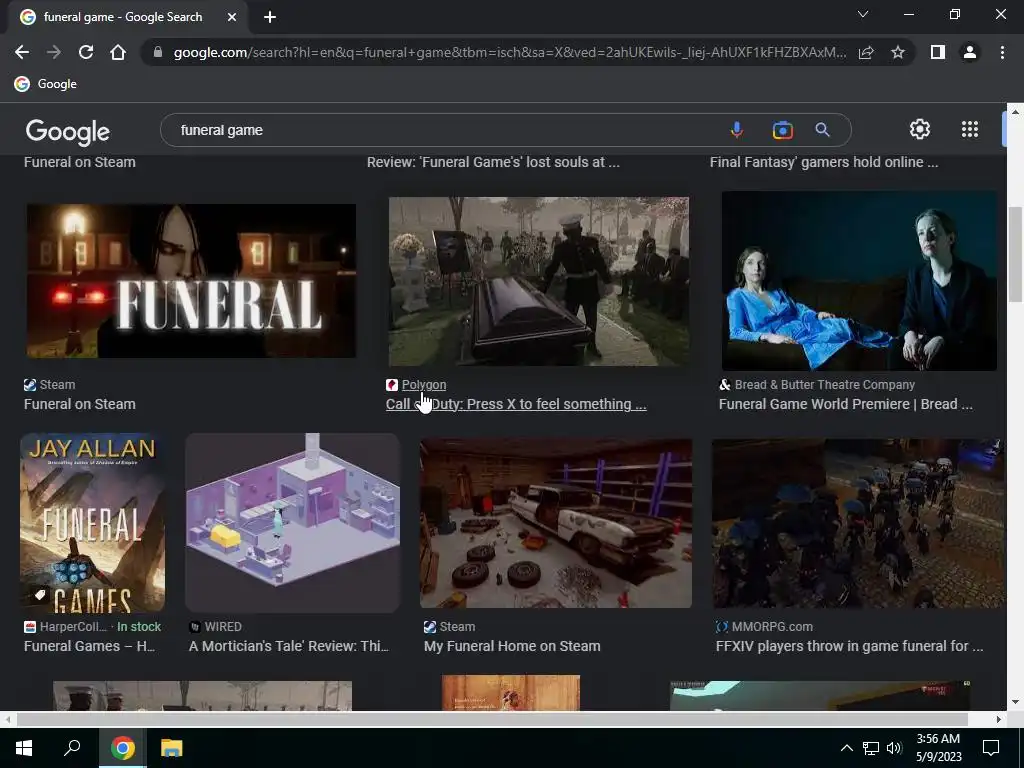Open the Chrome profile icon
The height and width of the screenshot is (768, 1024).
970,52
